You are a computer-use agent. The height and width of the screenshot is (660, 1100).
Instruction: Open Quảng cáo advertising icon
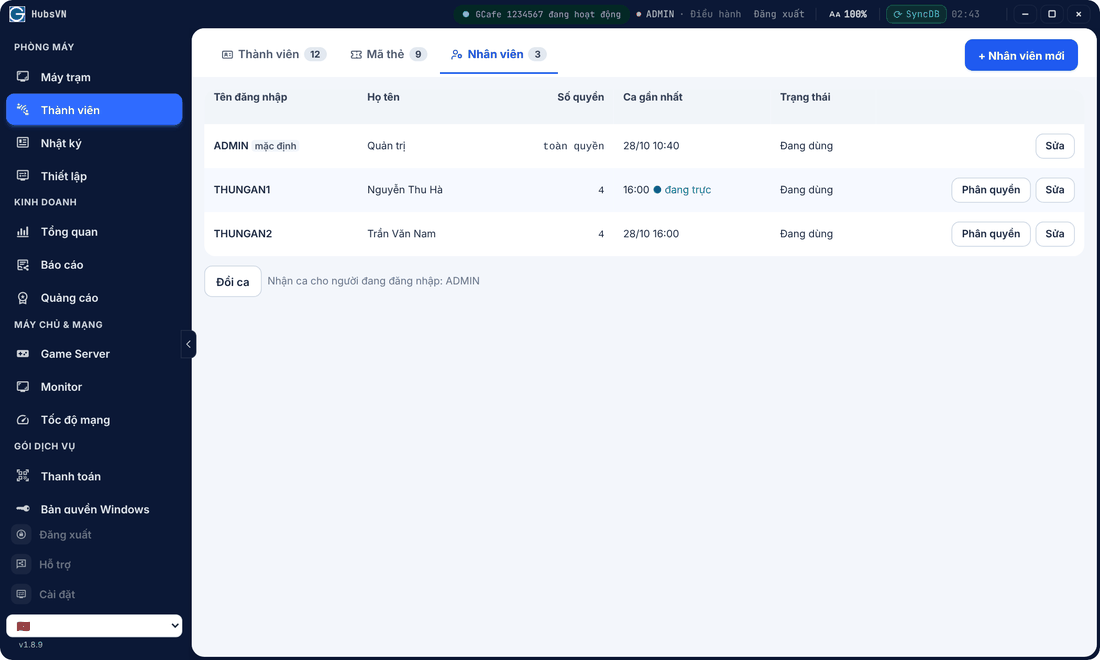click(x=23, y=297)
